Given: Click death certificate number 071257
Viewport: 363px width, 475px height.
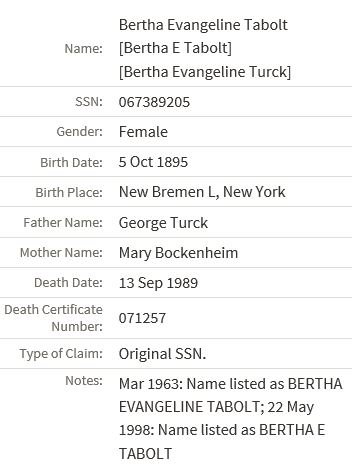Looking at the screenshot, I should [x=142, y=318].
